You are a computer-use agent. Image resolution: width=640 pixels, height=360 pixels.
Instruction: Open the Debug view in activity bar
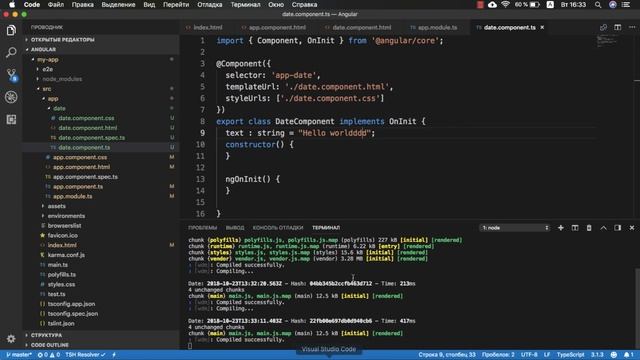[11, 97]
